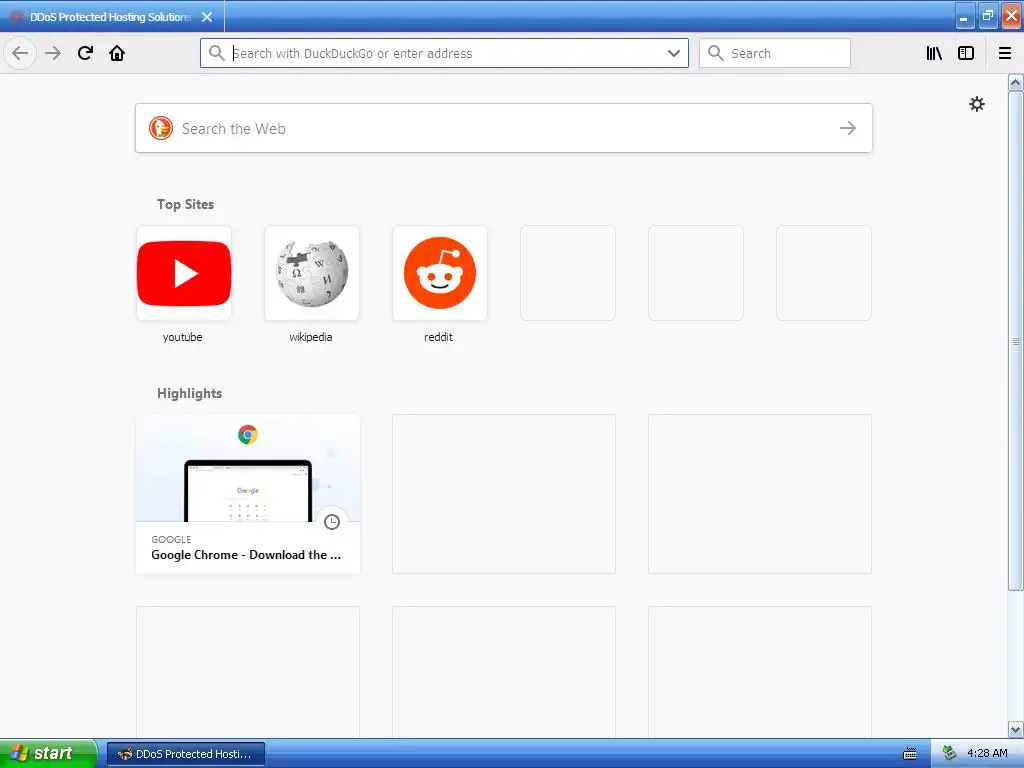This screenshot has height=768, width=1024.
Task: Close the DDoS Protected Hosting tab
Action: (x=207, y=17)
